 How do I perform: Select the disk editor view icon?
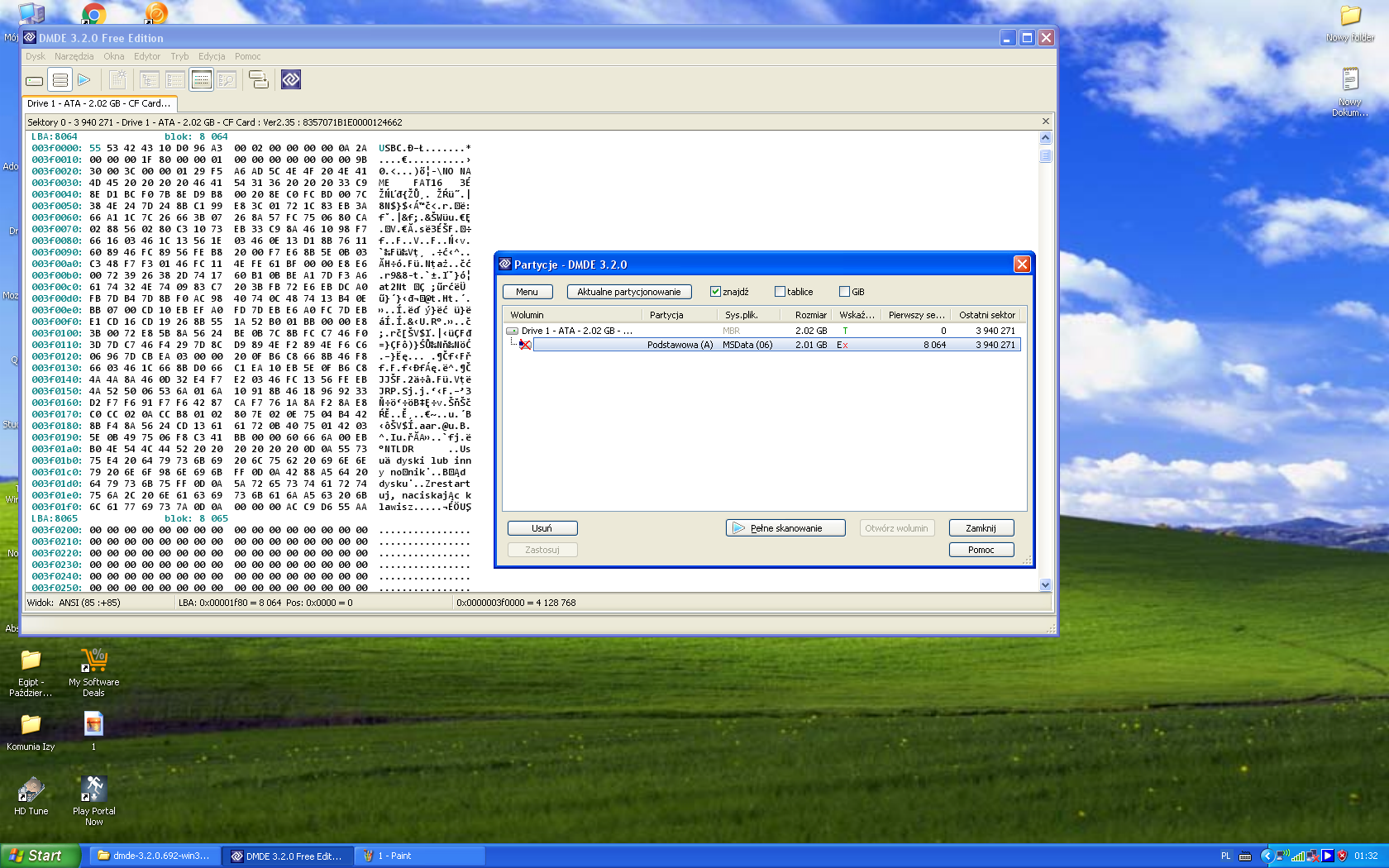201,80
